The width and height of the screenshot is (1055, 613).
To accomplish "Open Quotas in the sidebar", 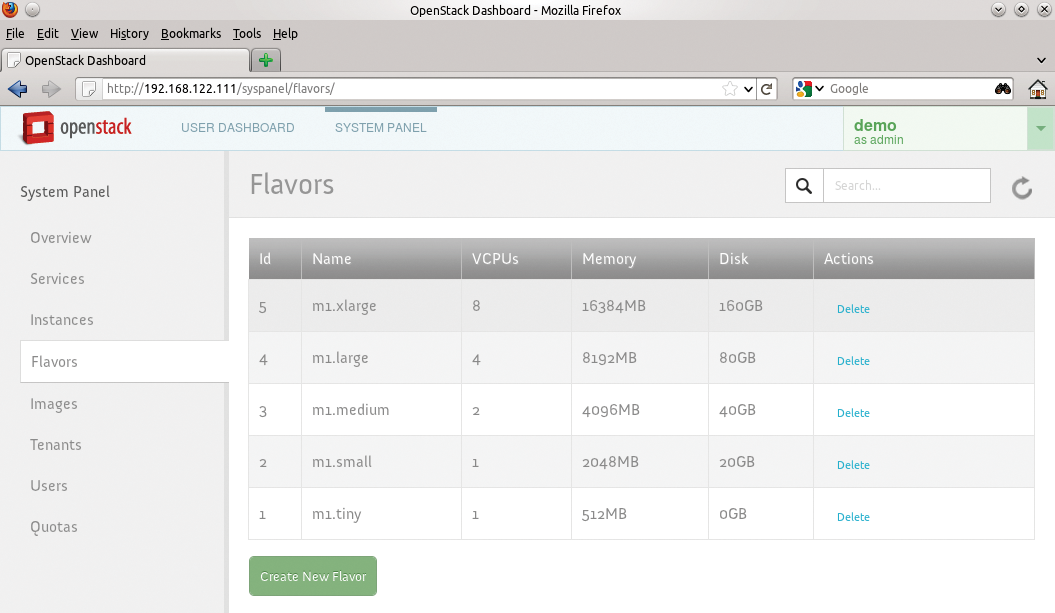I will (53, 527).
